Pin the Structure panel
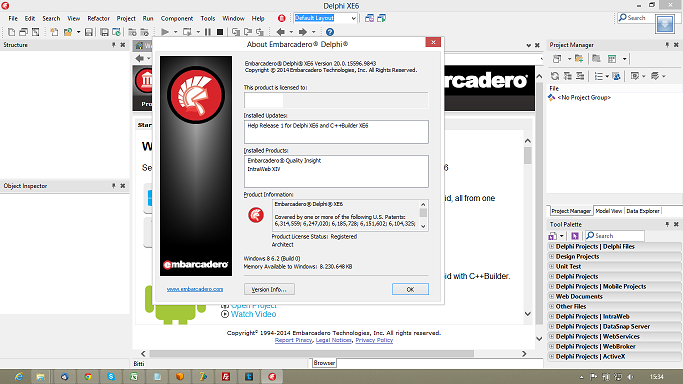683x384 pixels. click(x=114, y=45)
